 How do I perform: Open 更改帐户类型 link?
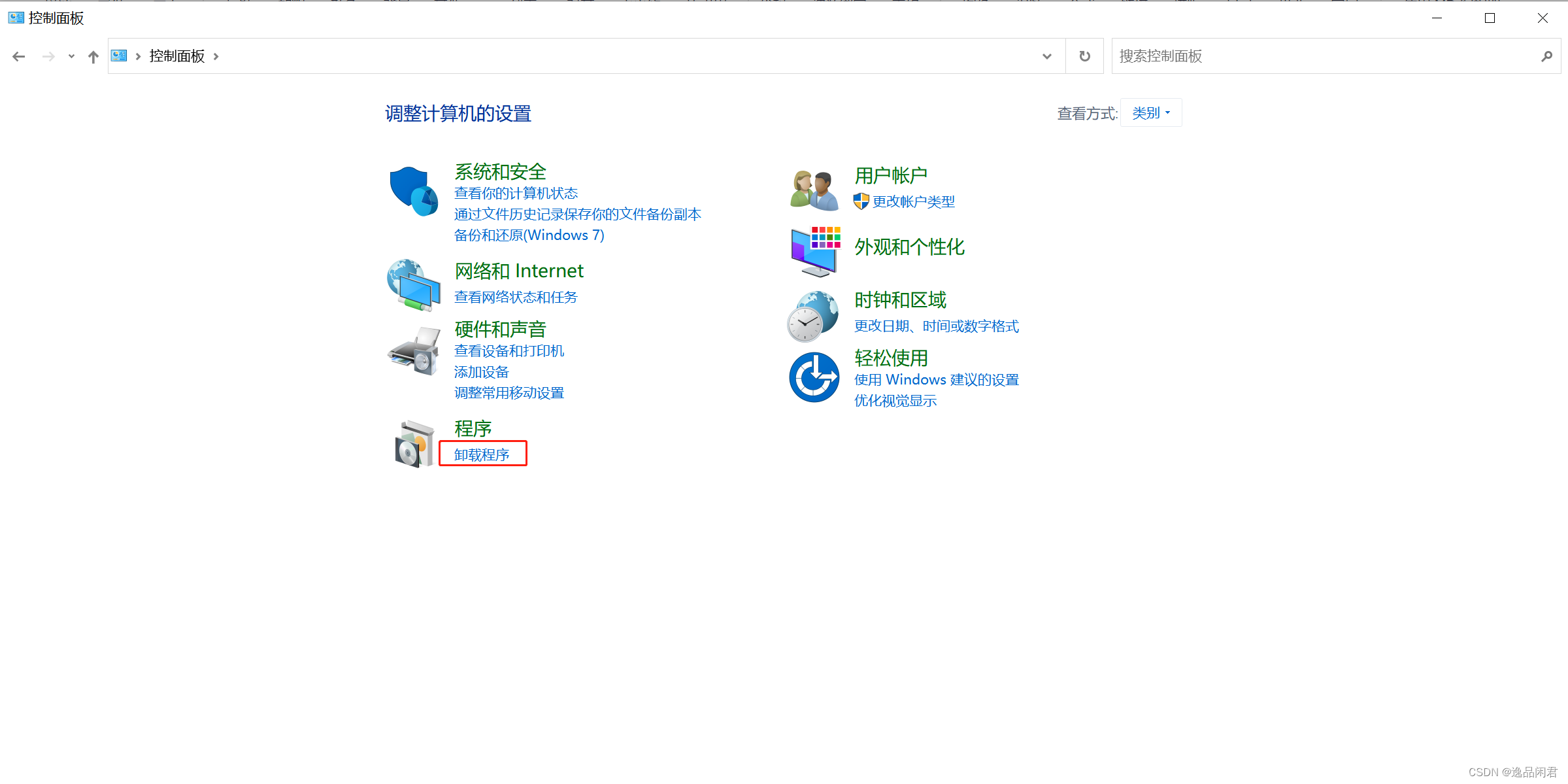pyautogui.click(x=913, y=201)
